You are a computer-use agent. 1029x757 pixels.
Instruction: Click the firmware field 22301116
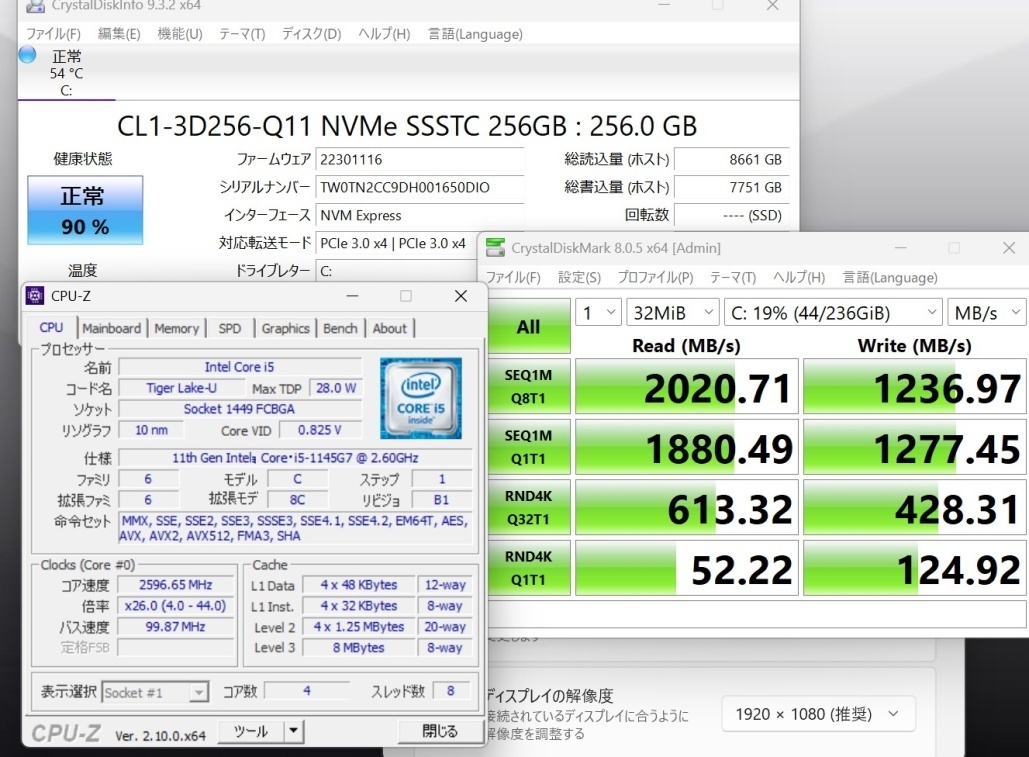[419, 159]
